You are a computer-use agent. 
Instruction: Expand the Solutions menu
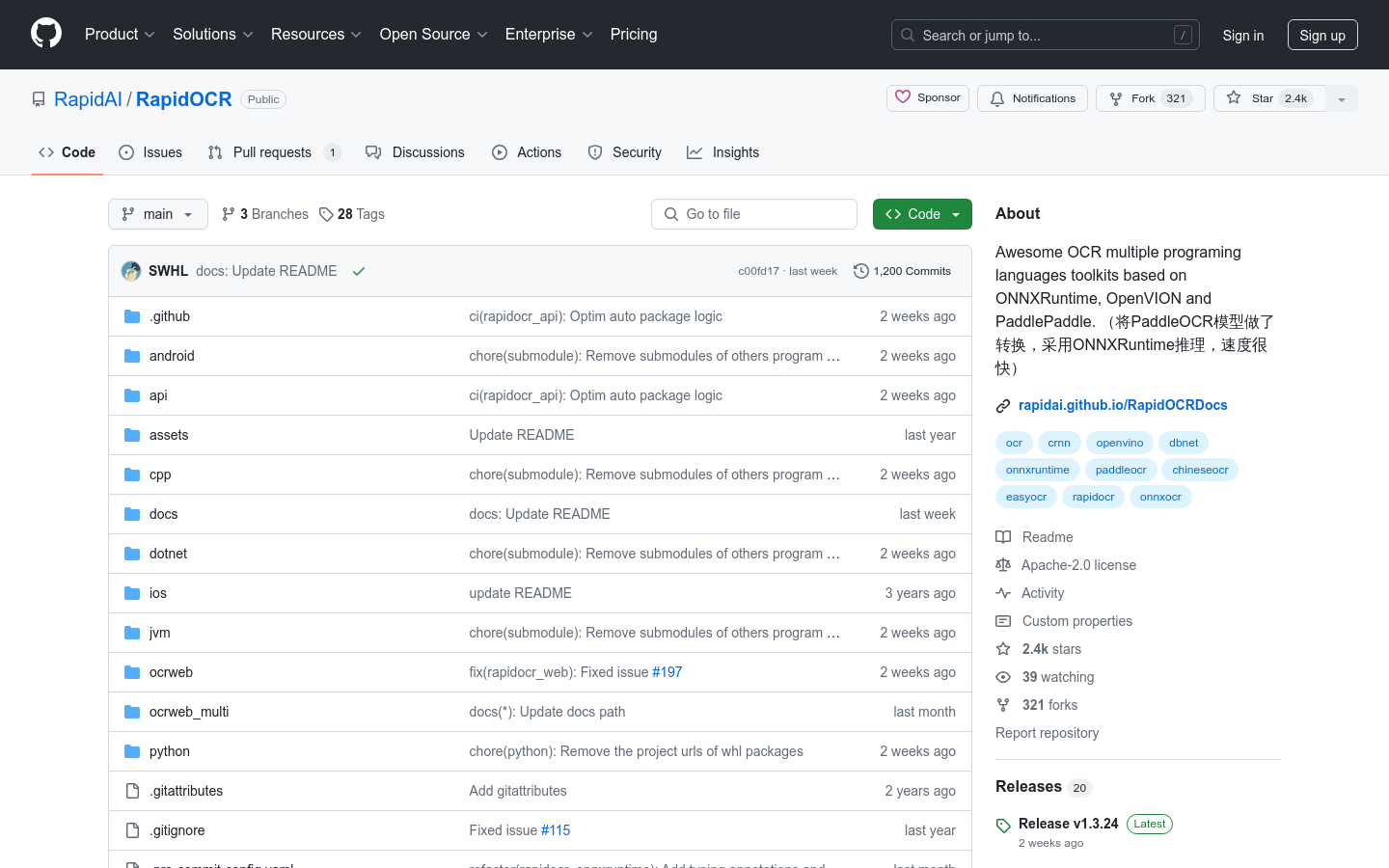point(213,35)
